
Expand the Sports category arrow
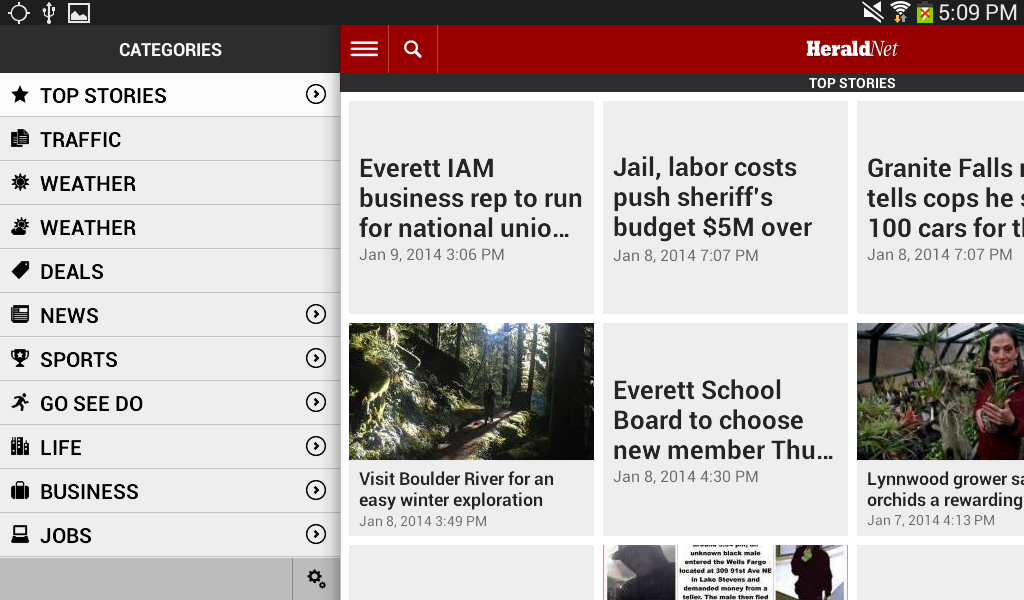[316, 358]
